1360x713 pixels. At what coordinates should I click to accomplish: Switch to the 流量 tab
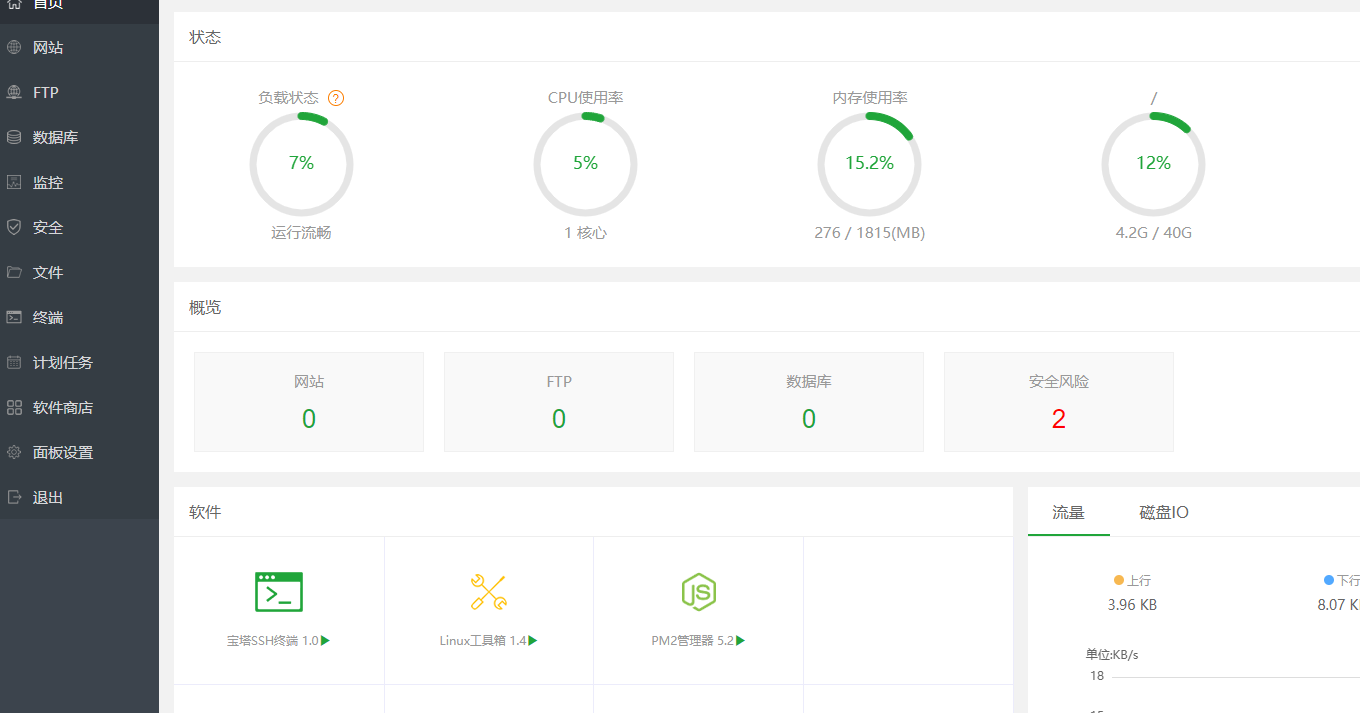(1068, 512)
